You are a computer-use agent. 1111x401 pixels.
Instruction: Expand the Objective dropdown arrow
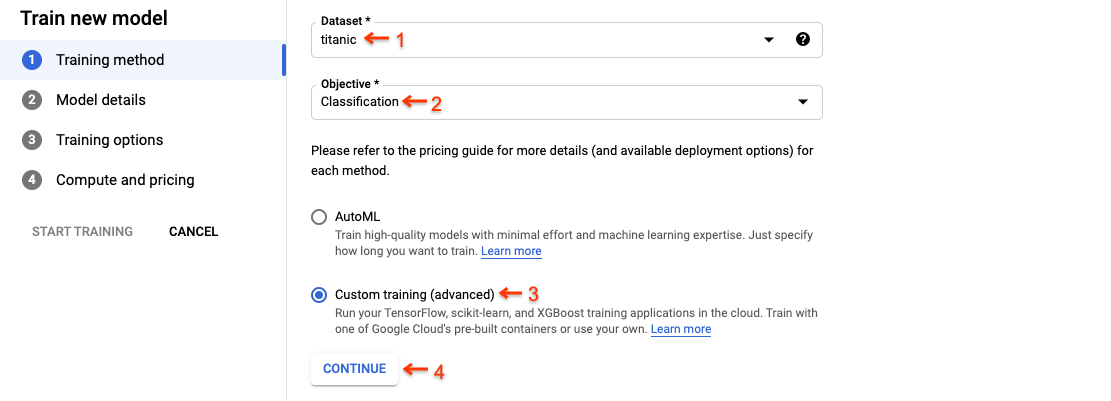[x=802, y=102]
